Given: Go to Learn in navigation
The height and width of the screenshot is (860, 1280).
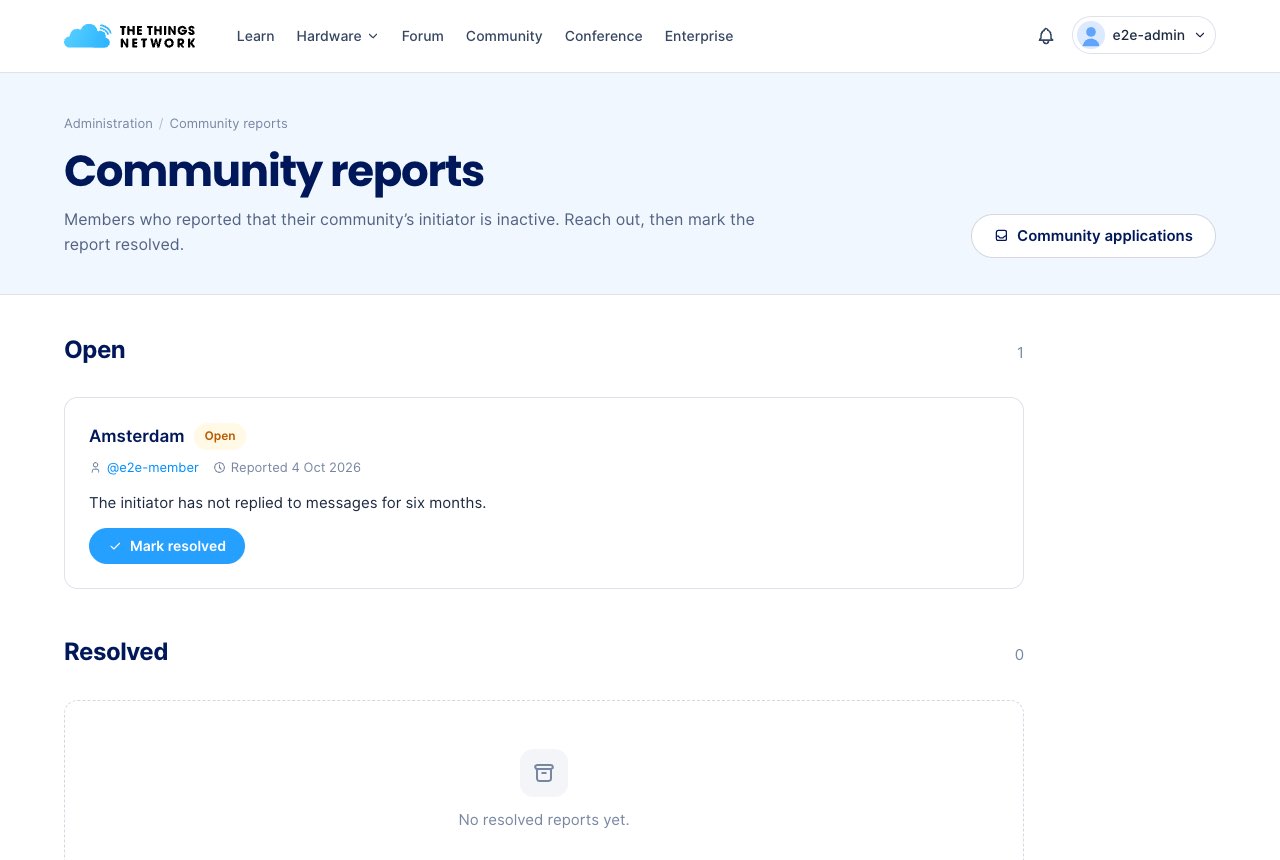Looking at the screenshot, I should [x=255, y=36].
